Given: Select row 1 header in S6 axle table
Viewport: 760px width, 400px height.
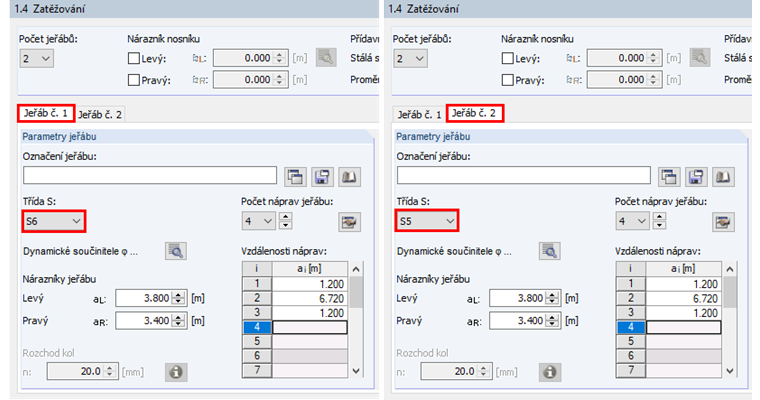Looking at the screenshot, I should coord(257,284).
